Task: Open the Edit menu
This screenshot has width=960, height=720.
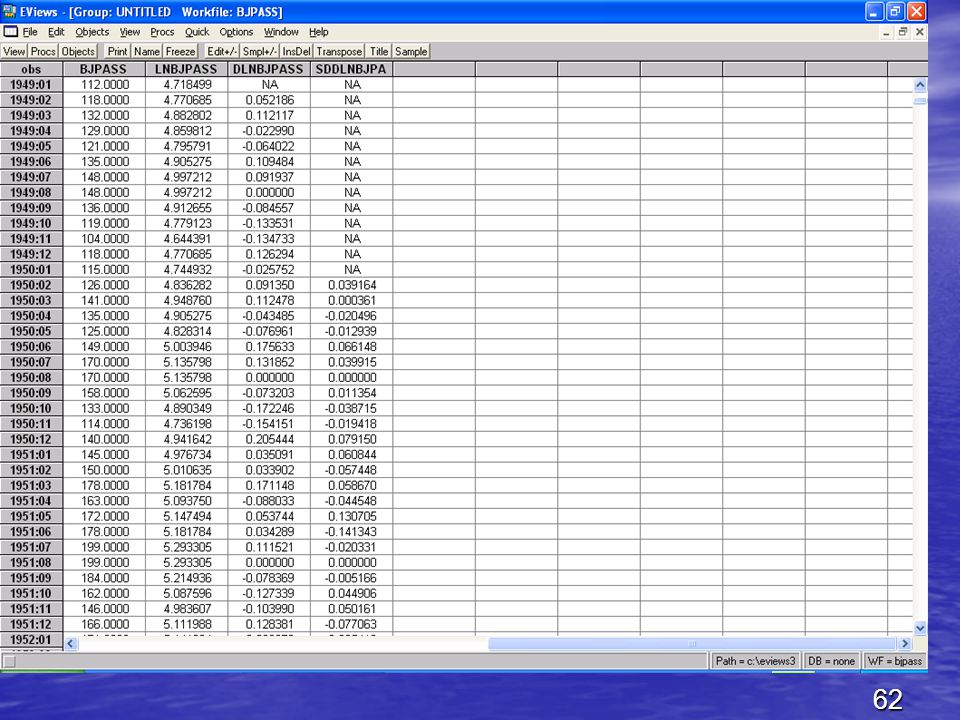Action: [56, 32]
